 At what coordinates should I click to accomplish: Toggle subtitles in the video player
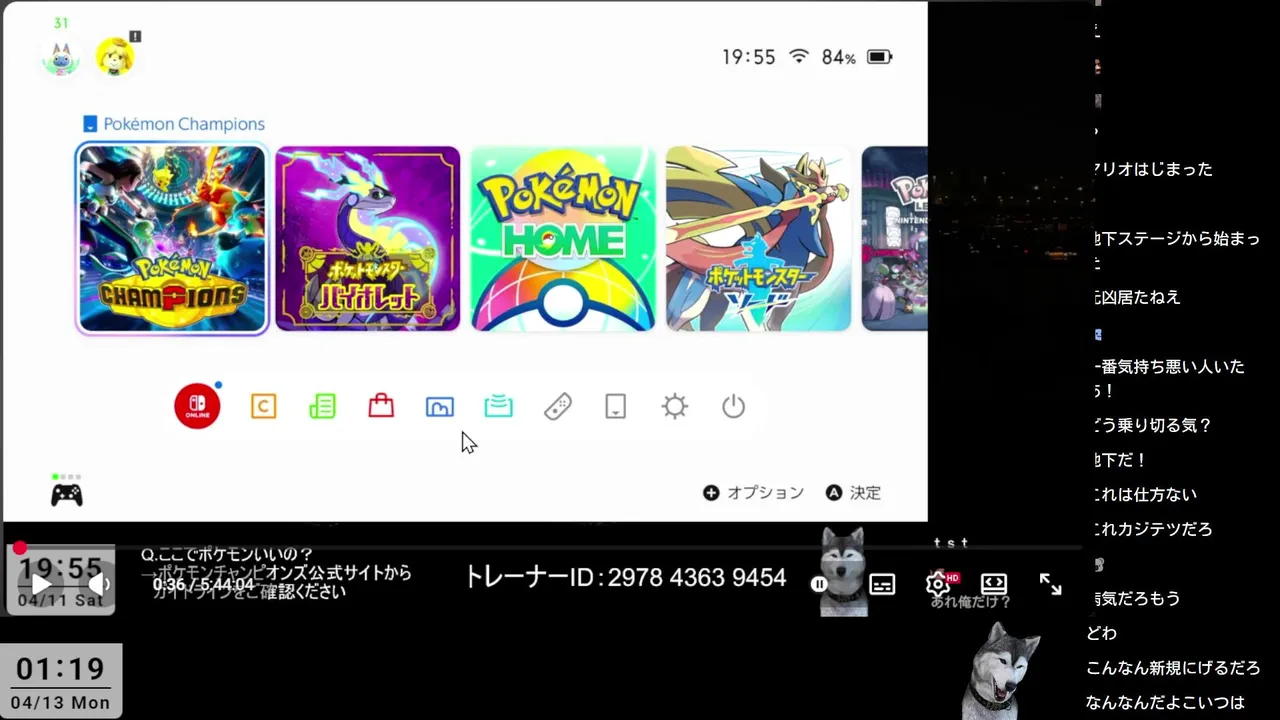pyautogui.click(x=882, y=584)
